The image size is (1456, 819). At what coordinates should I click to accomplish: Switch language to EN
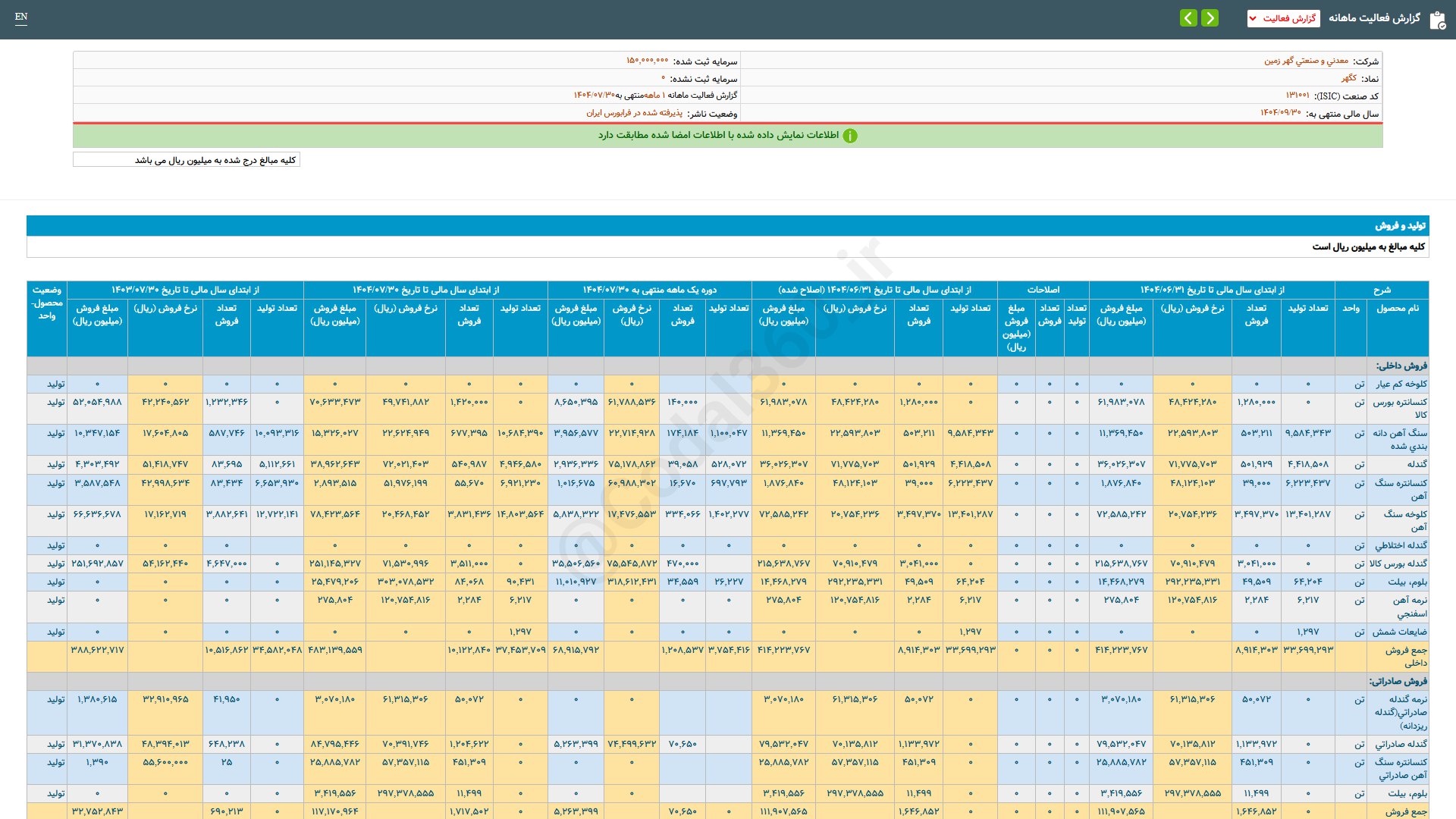(21, 17)
